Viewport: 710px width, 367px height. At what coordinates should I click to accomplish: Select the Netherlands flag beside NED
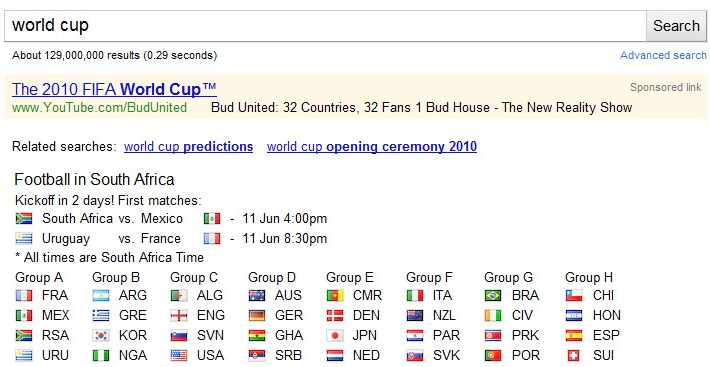click(x=335, y=356)
